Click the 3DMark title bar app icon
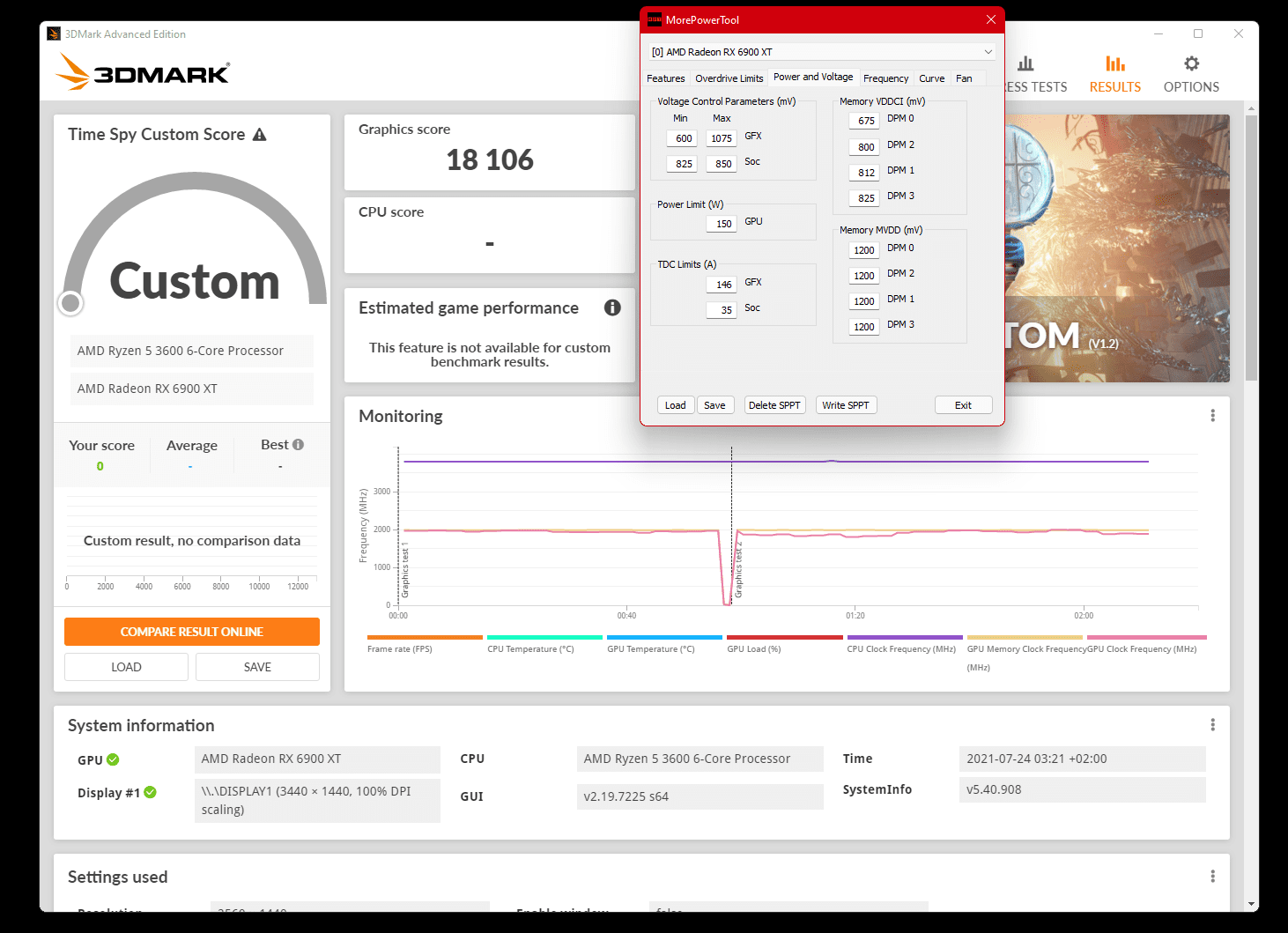This screenshot has height=933, width=1288. click(x=54, y=34)
